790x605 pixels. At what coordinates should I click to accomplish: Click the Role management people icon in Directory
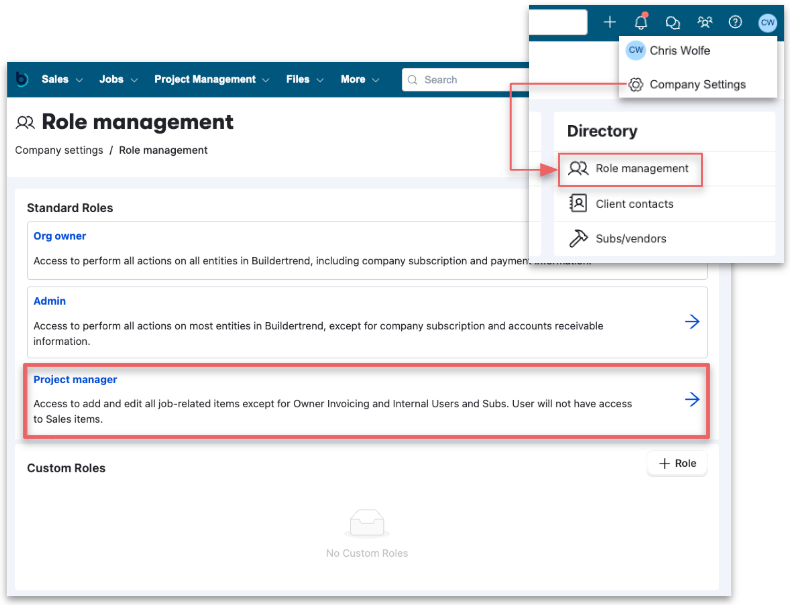[x=578, y=168]
